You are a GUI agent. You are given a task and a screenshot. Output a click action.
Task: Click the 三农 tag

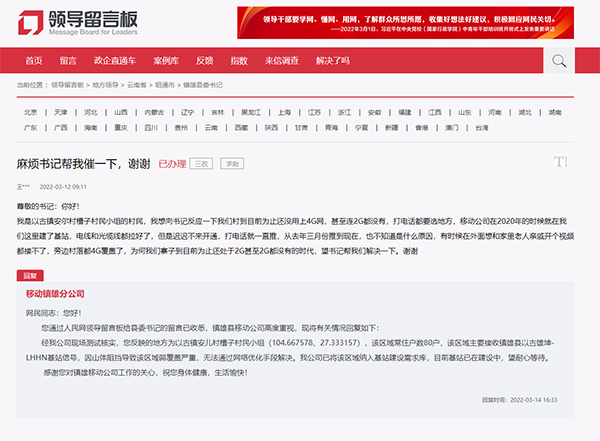[201, 164]
